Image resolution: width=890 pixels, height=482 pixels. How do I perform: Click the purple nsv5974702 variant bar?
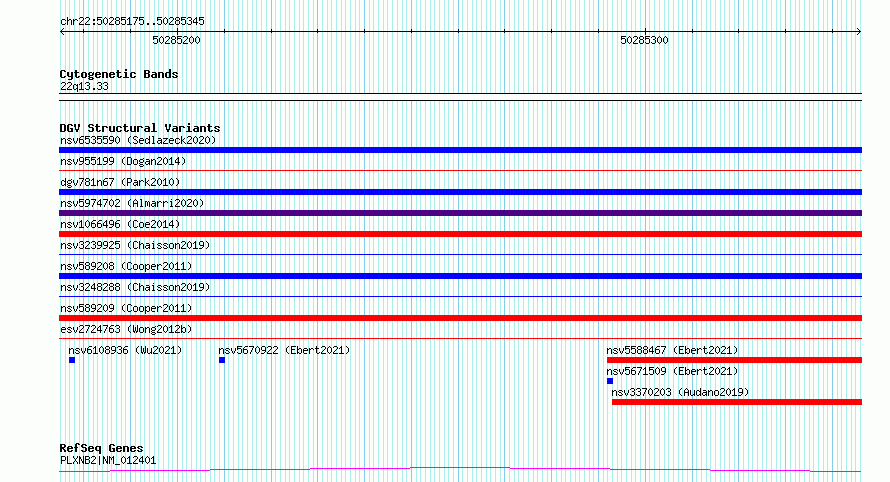coord(460,213)
